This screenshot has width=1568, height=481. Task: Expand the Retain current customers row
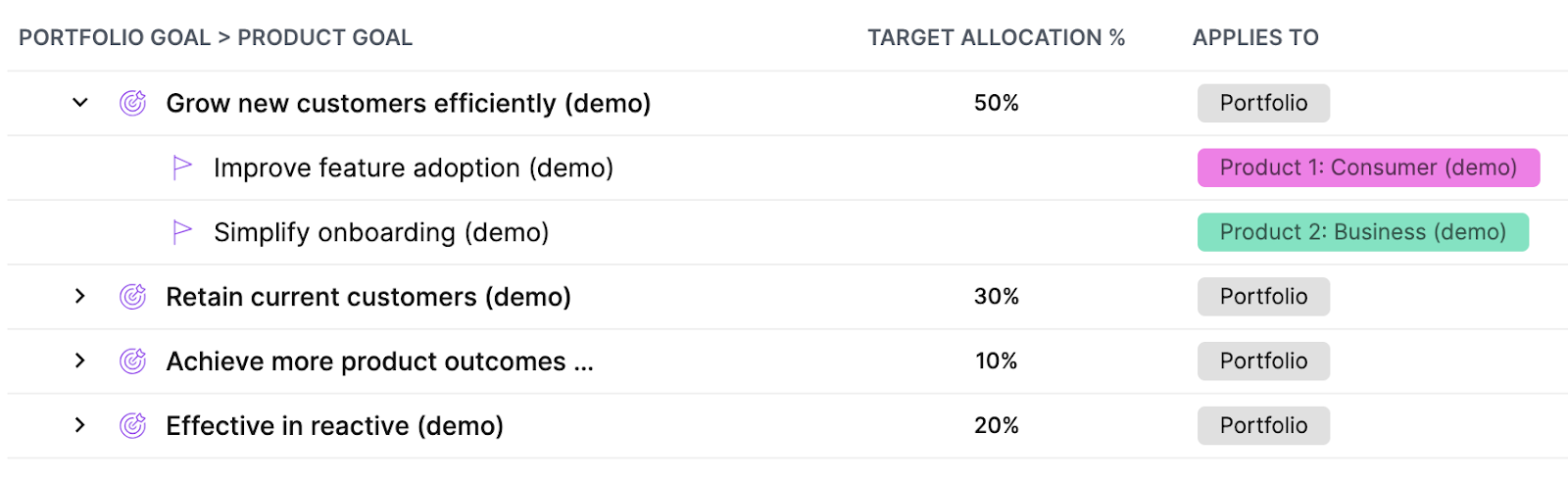[x=80, y=296]
